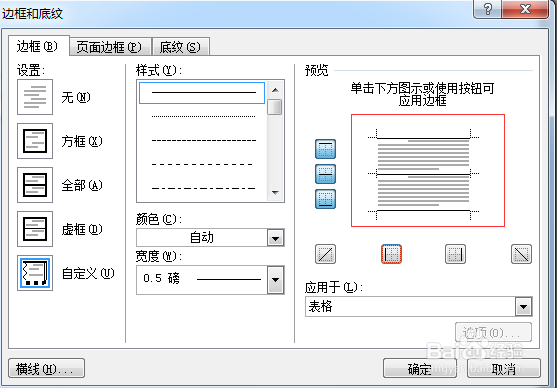Click the 自定义(U) label text
This screenshot has width=557, height=388.
[88, 273]
